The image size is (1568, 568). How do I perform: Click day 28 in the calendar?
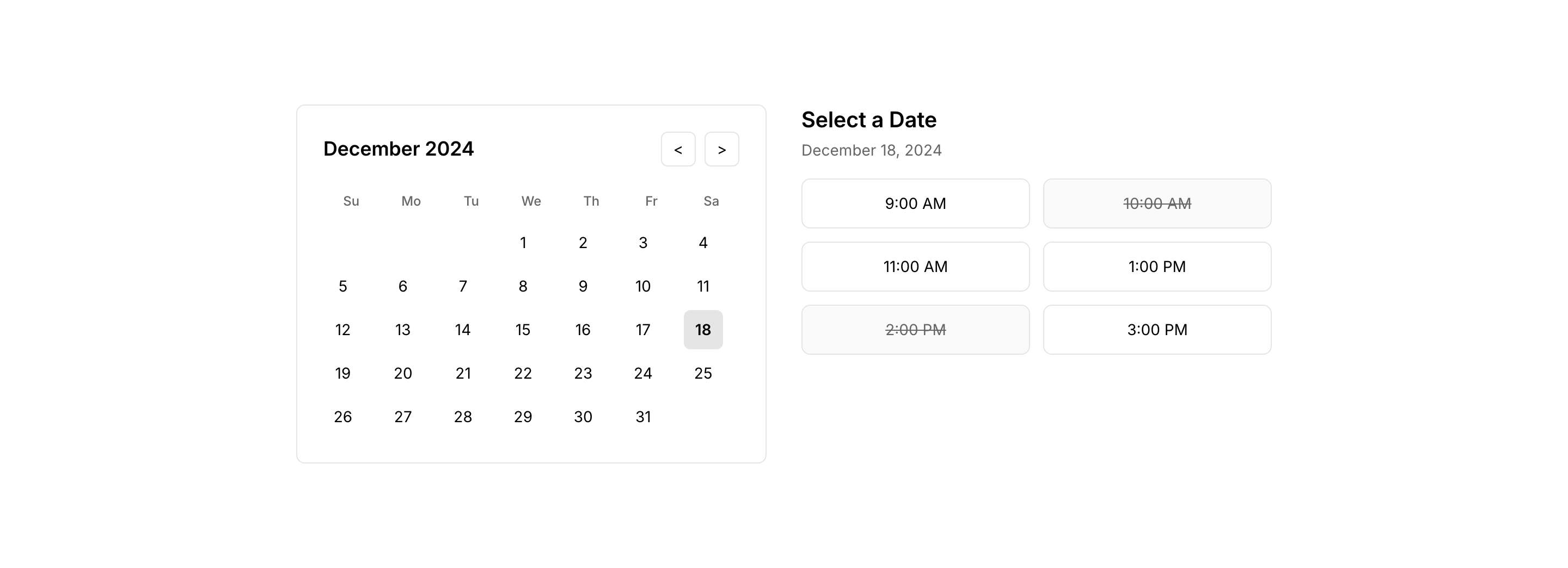(463, 417)
